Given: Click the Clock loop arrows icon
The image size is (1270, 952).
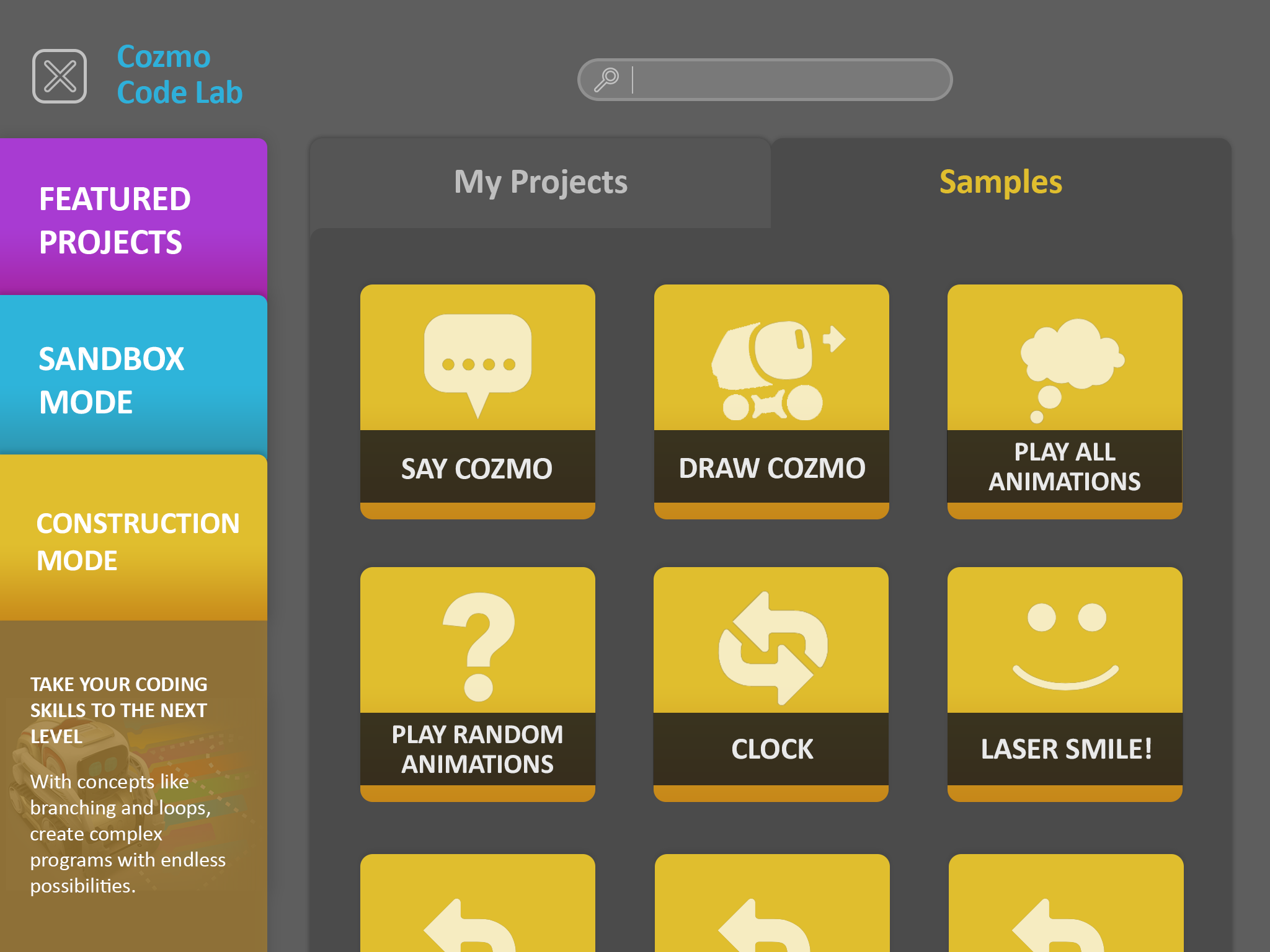Looking at the screenshot, I should [773, 648].
